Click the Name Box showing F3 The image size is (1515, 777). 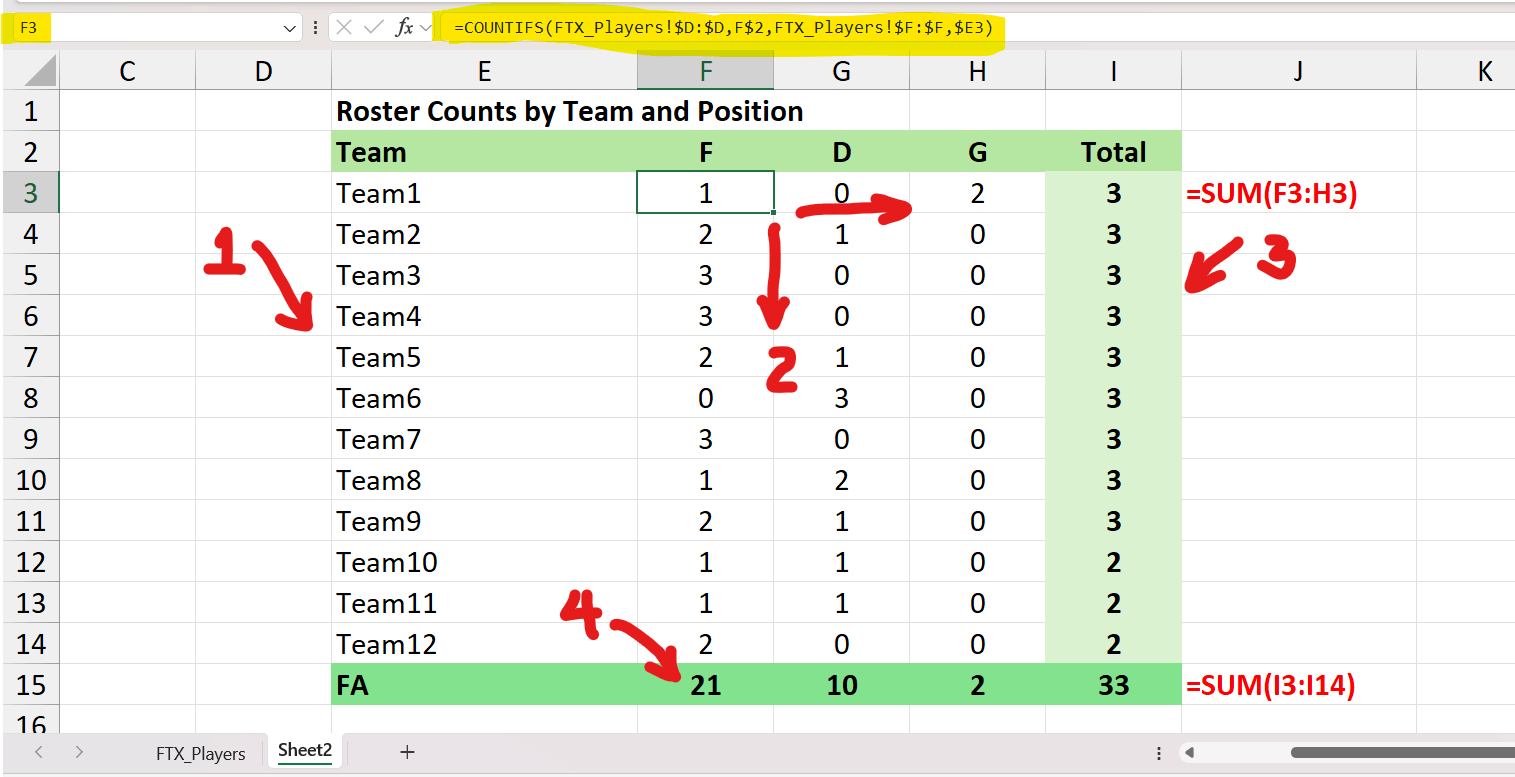click(x=150, y=28)
